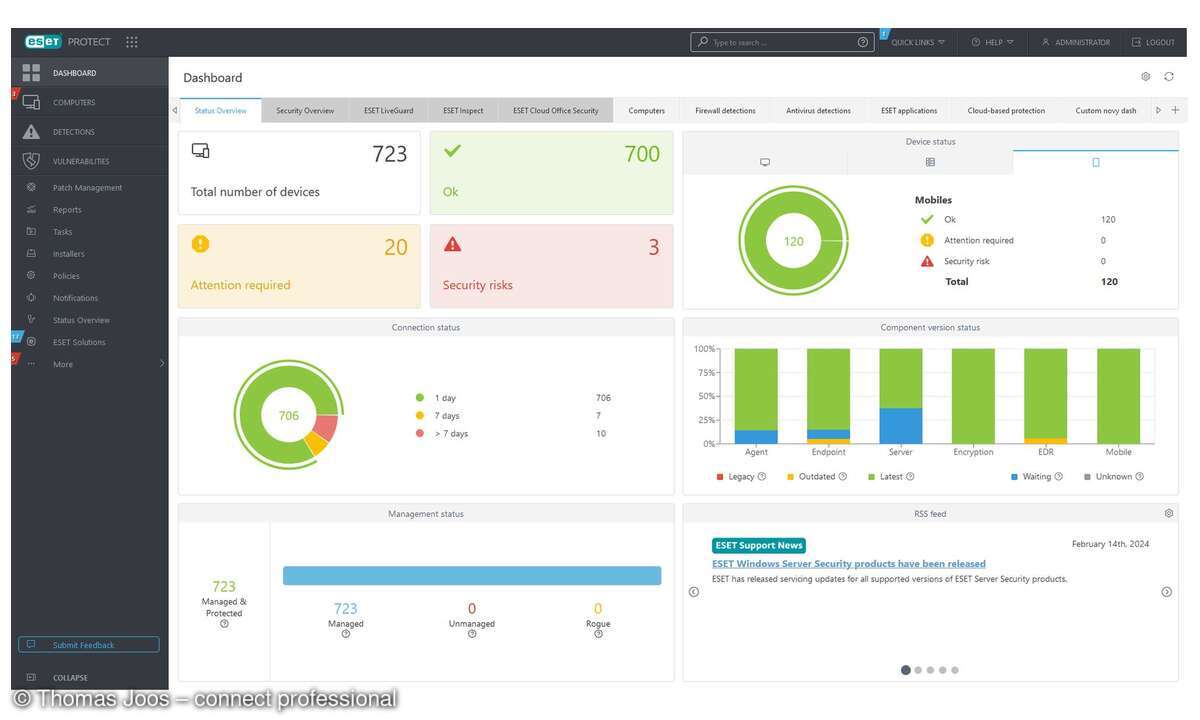The image size is (1200, 720).
Task: Select the mobile devices icon in Device status
Action: (1096, 162)
